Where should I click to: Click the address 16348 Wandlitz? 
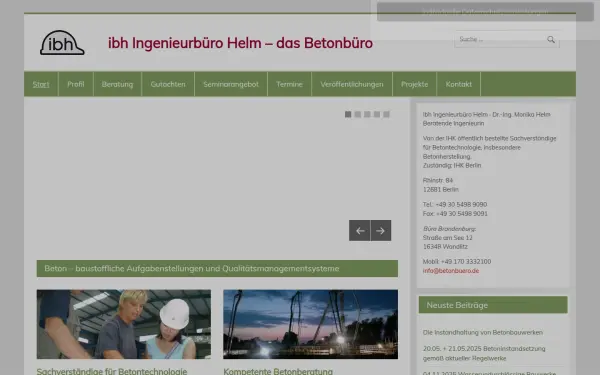445,246
